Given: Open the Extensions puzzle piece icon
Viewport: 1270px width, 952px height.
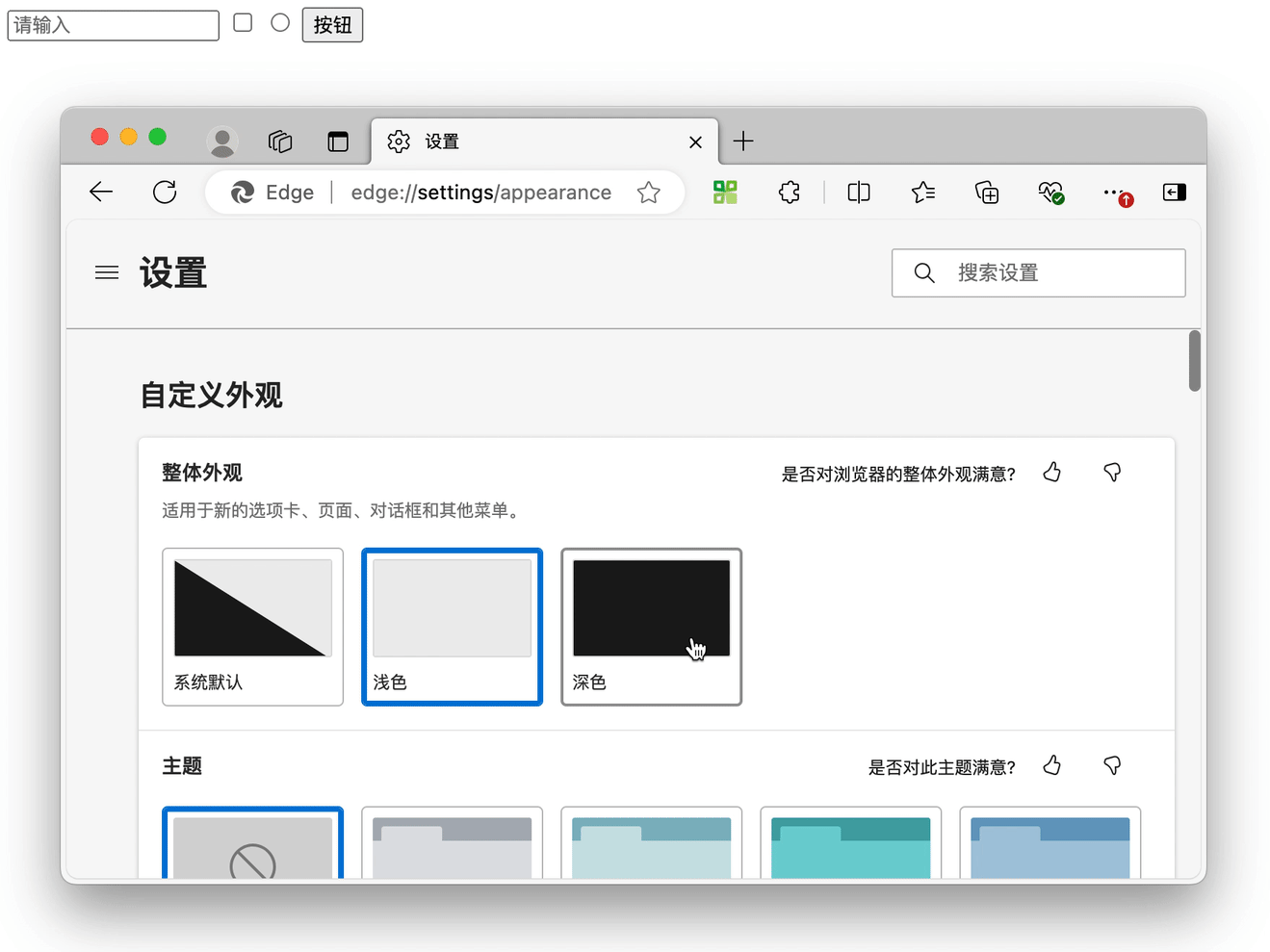Looking at the screenshot, I should pos(790,193).
